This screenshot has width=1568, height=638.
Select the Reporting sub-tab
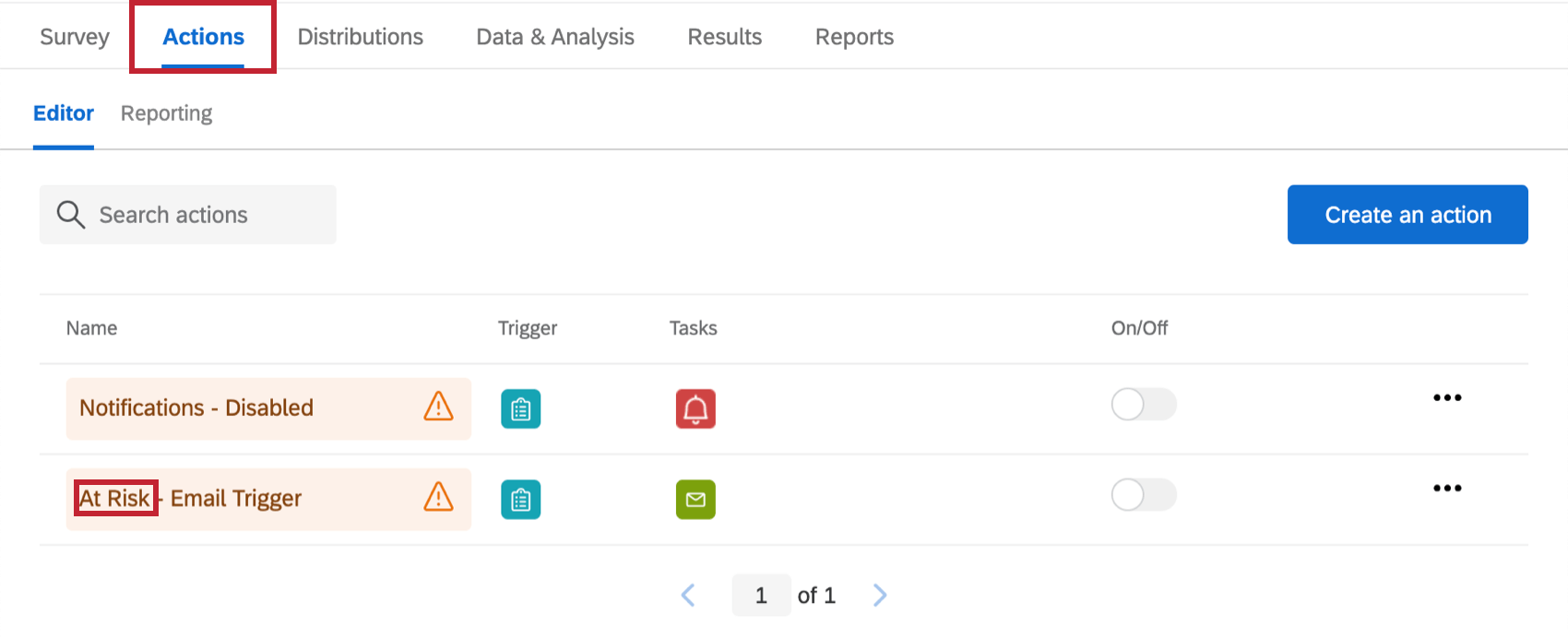coord(166,113)
